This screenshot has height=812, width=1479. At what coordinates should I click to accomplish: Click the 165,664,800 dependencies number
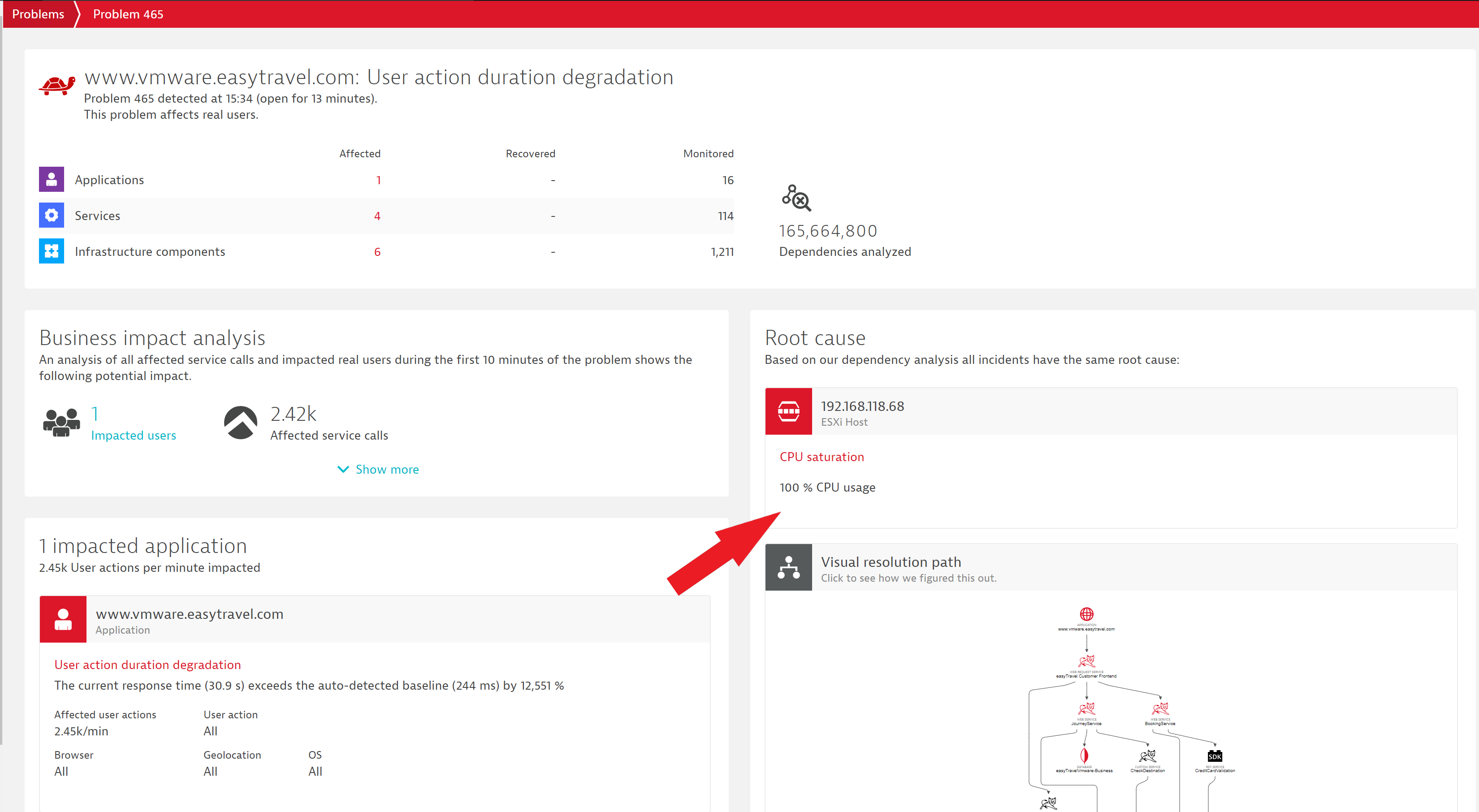coord(828,231)
